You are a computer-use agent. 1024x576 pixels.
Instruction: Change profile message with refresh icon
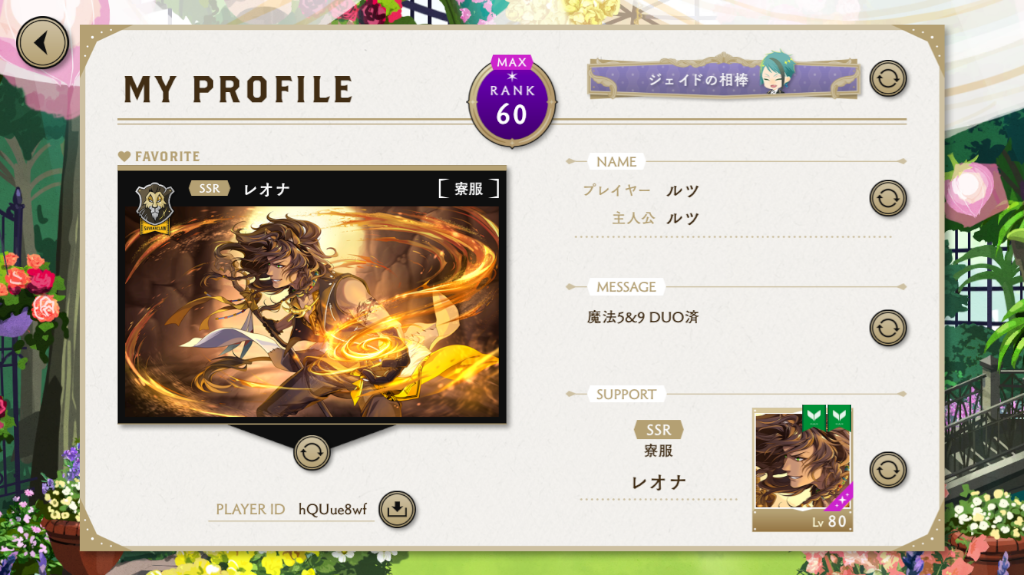click(888, 327)
